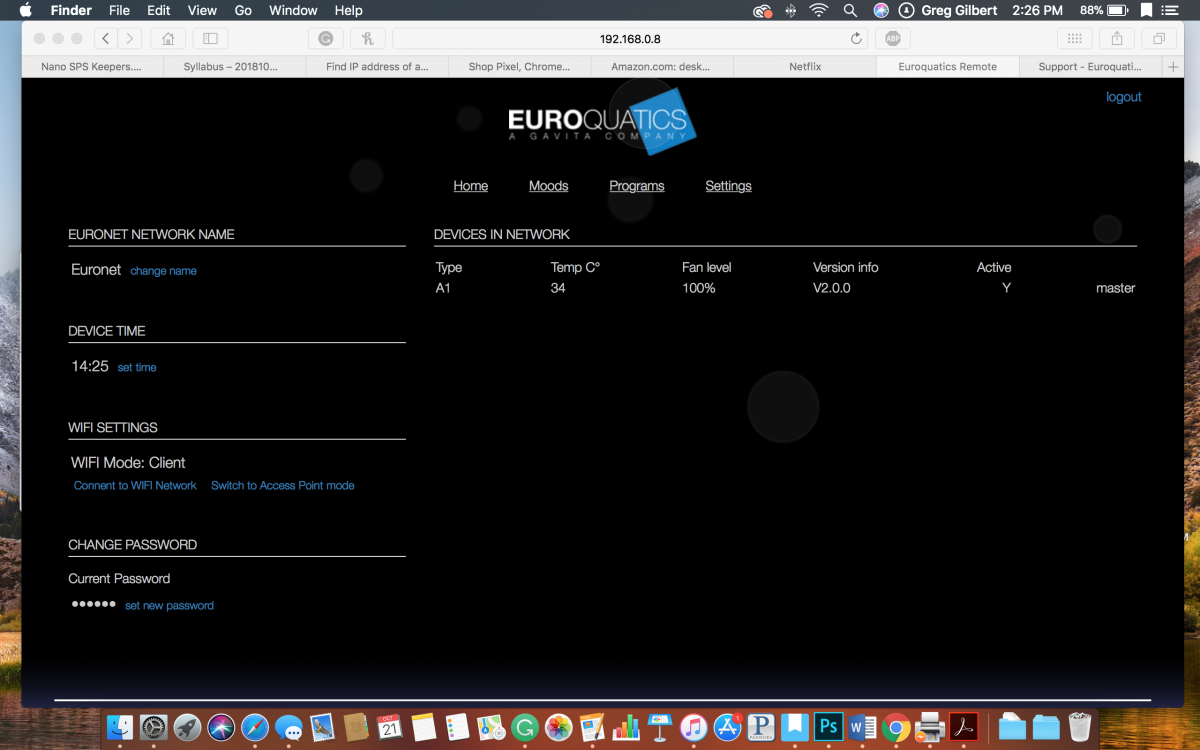The width and height of the screenshot is (1200, 750).
Task: Click the Euroquatics logo
Action: point(601,123)
